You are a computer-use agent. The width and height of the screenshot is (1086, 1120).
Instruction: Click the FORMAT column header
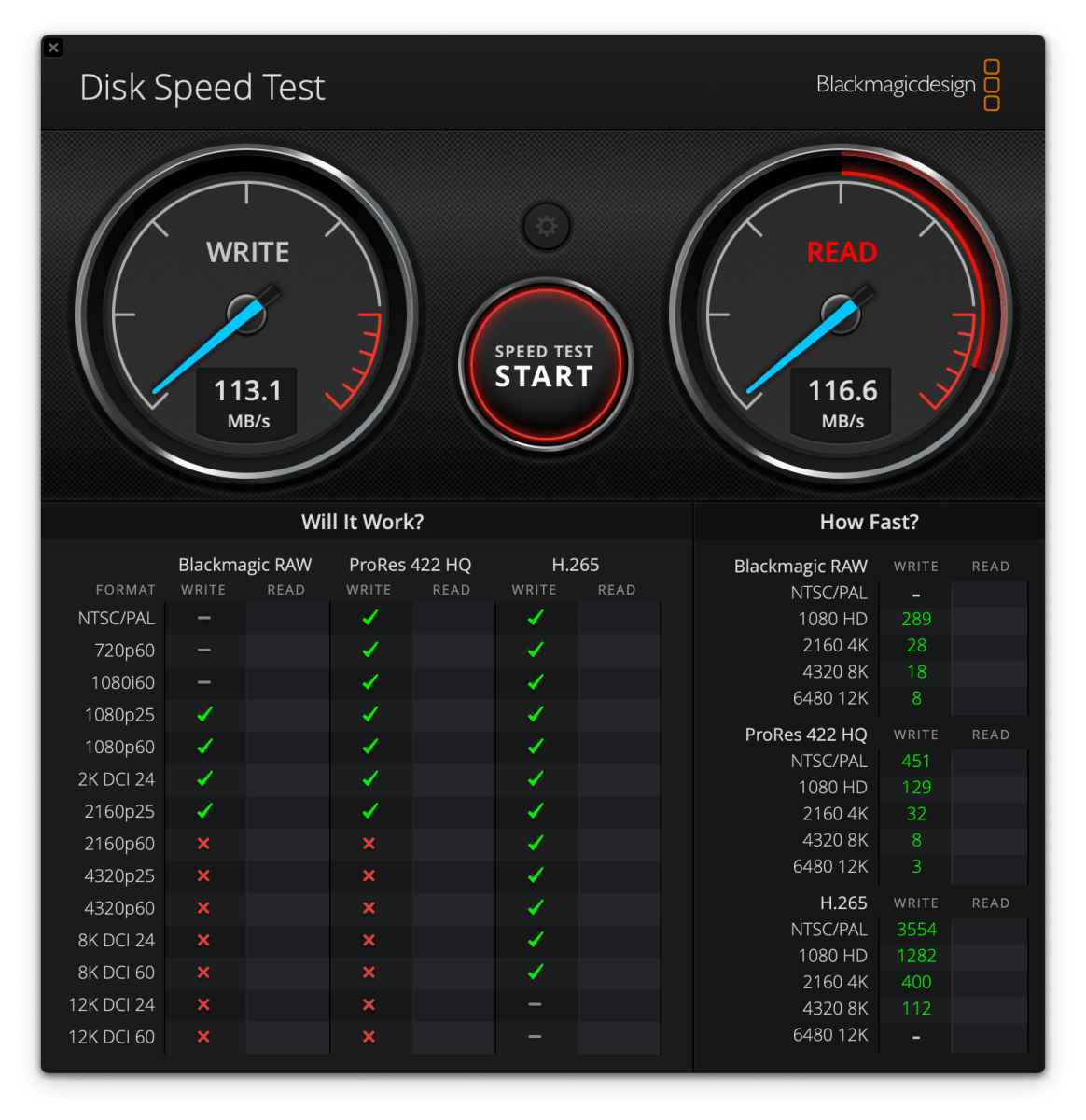pyautogui.click(x=125, y=590)
